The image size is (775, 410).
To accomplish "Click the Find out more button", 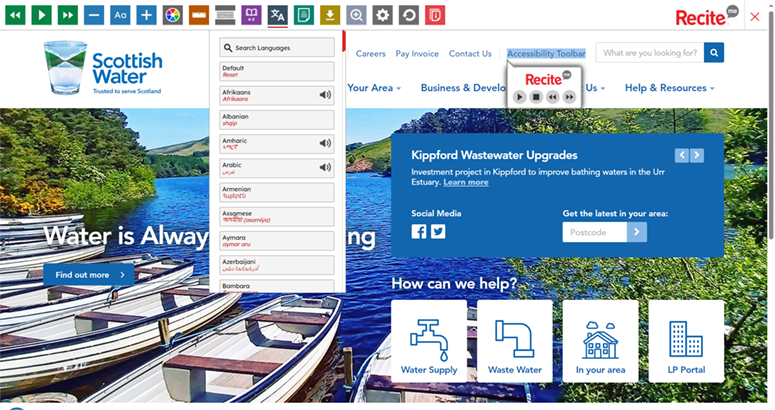I will [x=88, y=275].
